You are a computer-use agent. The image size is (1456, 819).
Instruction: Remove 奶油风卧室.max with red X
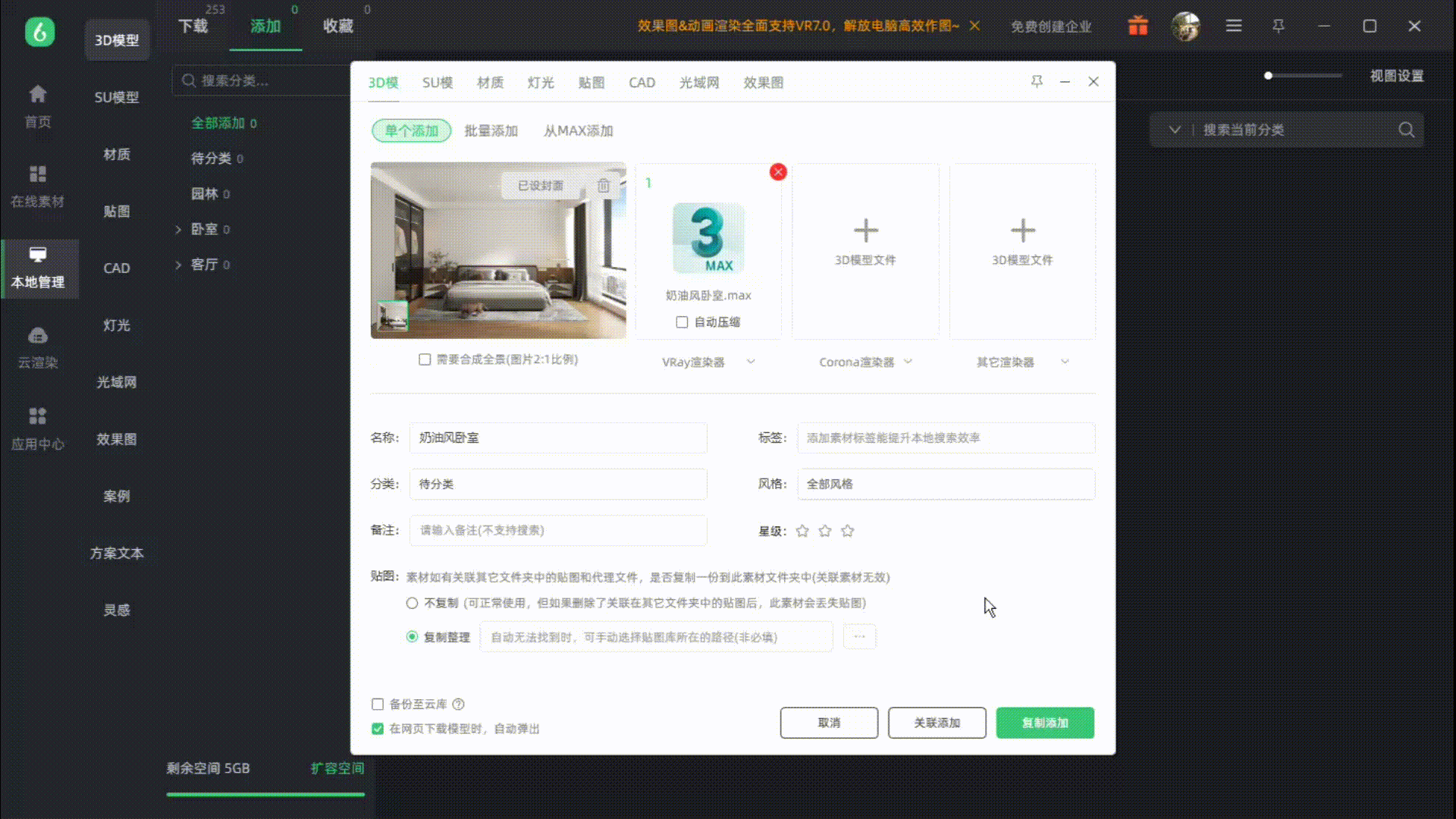click(x=778, y=172)
